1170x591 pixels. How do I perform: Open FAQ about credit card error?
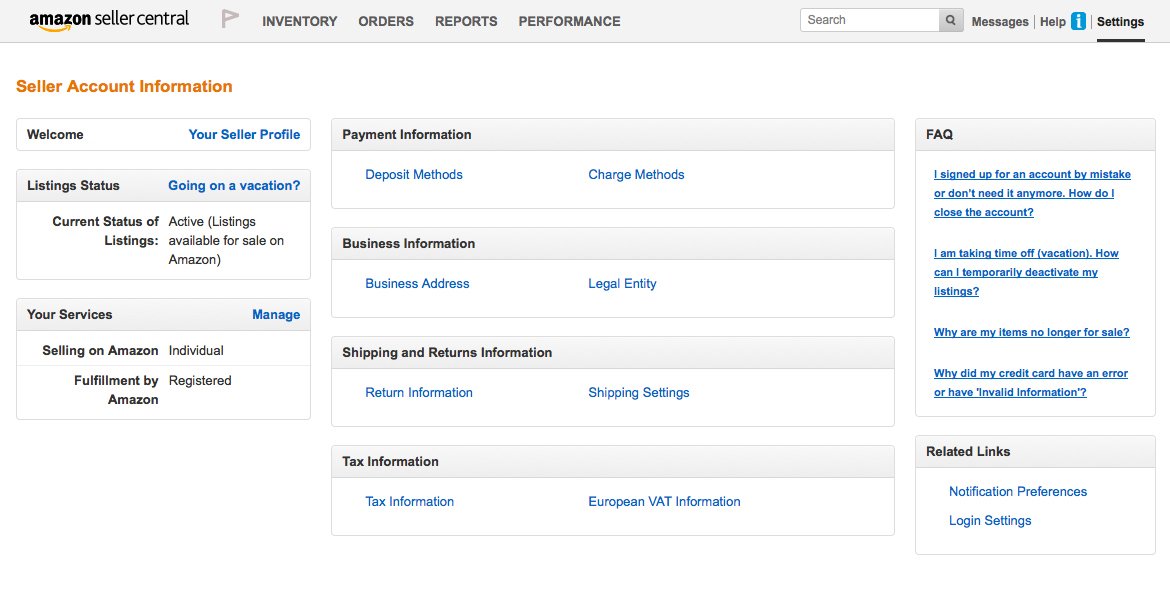click(x=1030, y=383)
